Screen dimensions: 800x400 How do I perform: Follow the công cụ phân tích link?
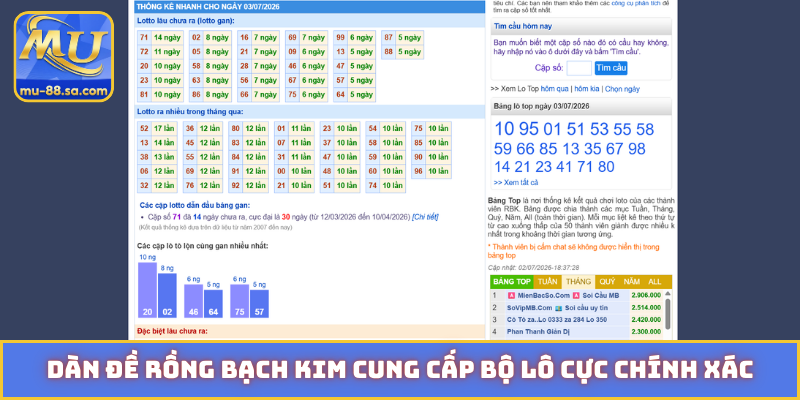click(x=636, y=3)
